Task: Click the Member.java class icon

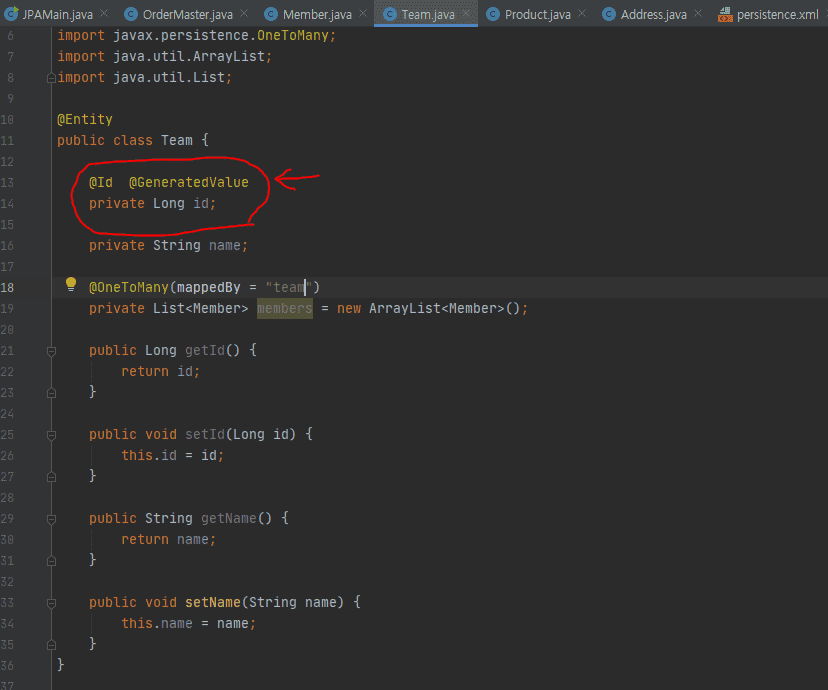Action: point(271,14)
